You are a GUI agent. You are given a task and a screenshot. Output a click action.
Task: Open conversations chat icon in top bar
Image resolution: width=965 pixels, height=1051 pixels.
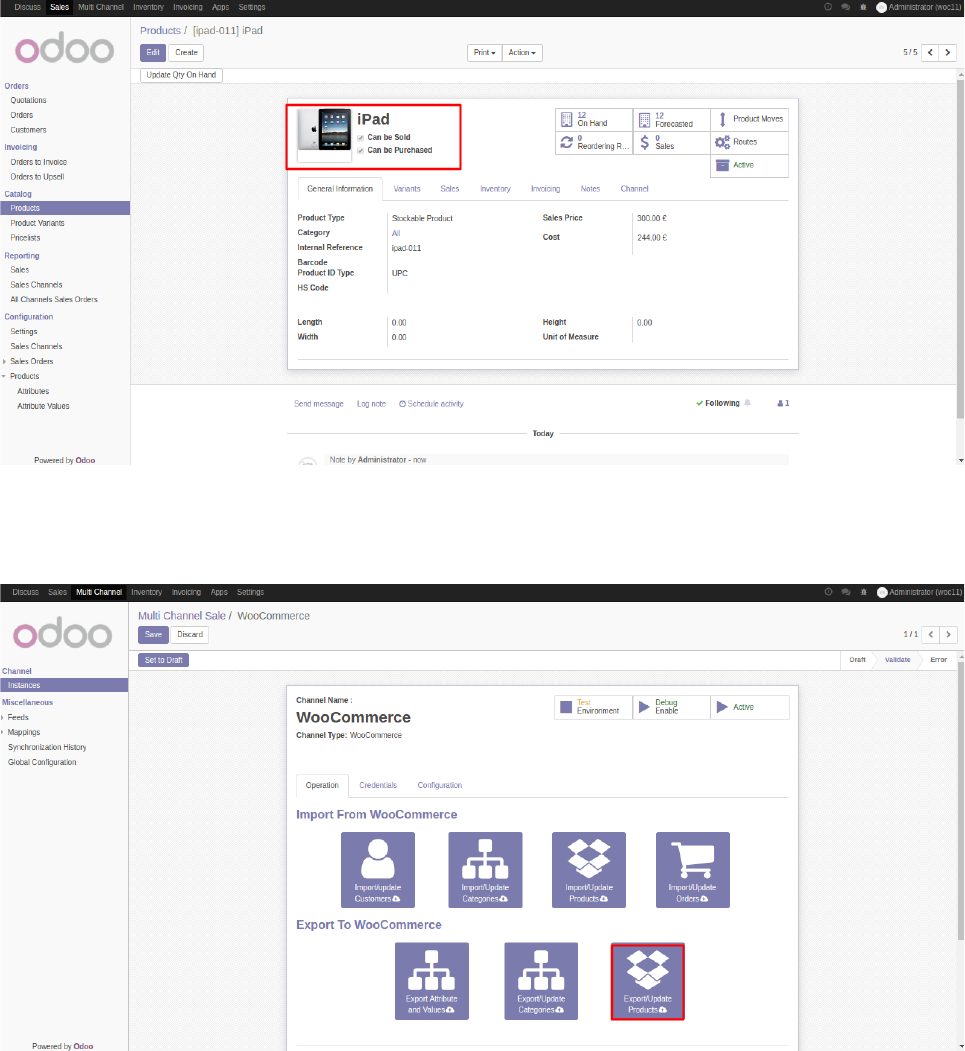(846, 7)
